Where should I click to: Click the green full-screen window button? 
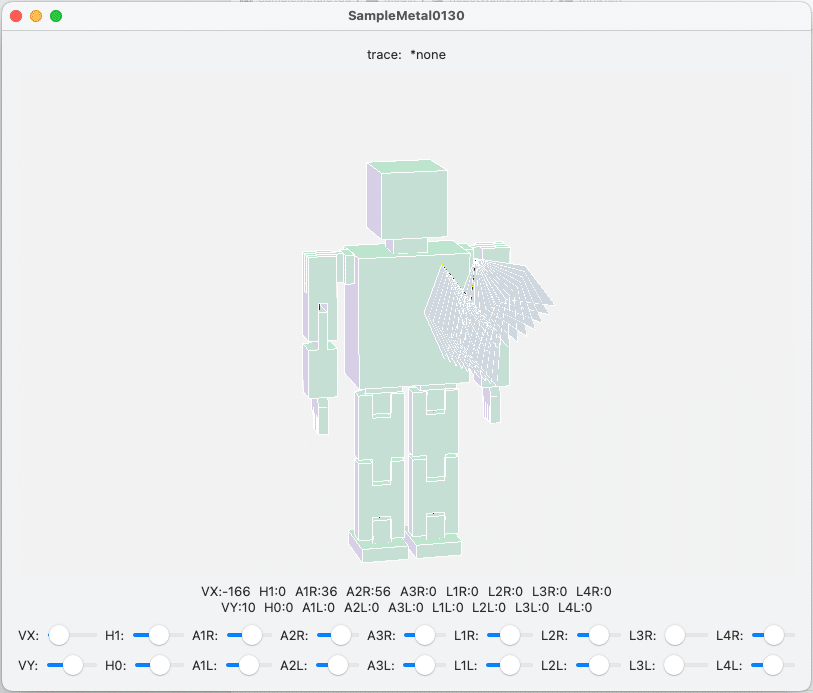(x=56, y=16)
